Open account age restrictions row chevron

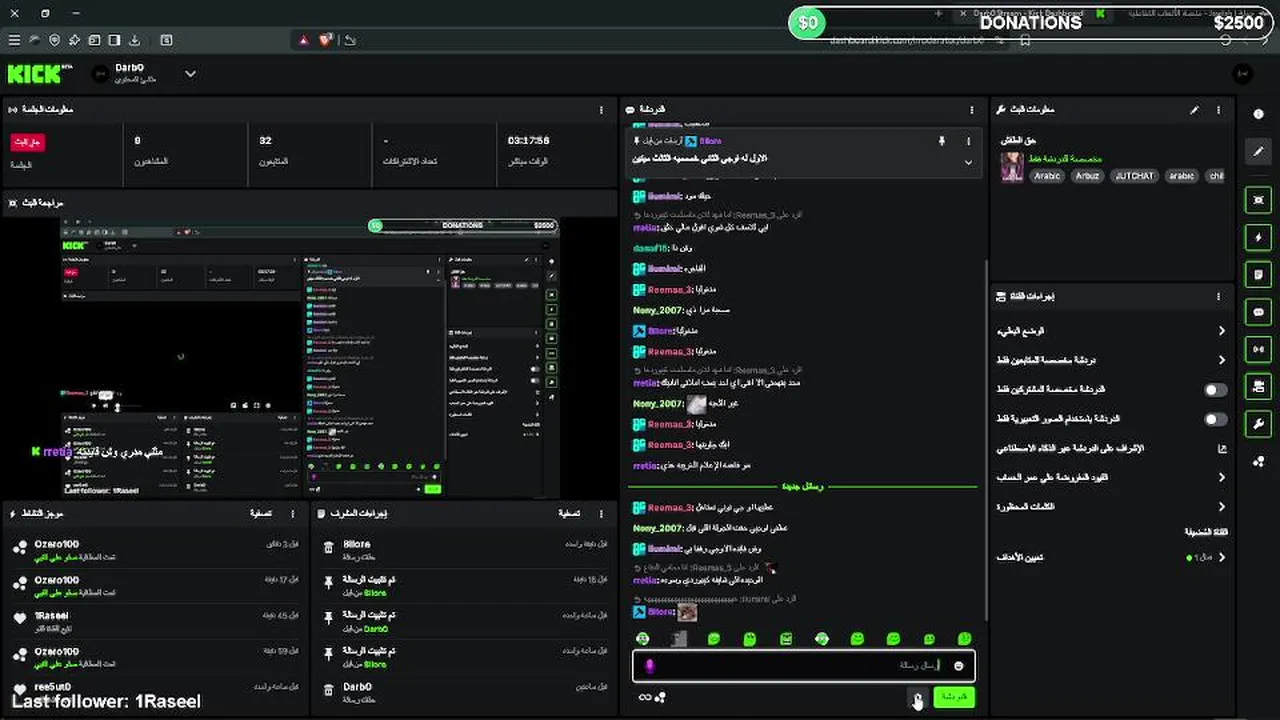(1221, 478)
